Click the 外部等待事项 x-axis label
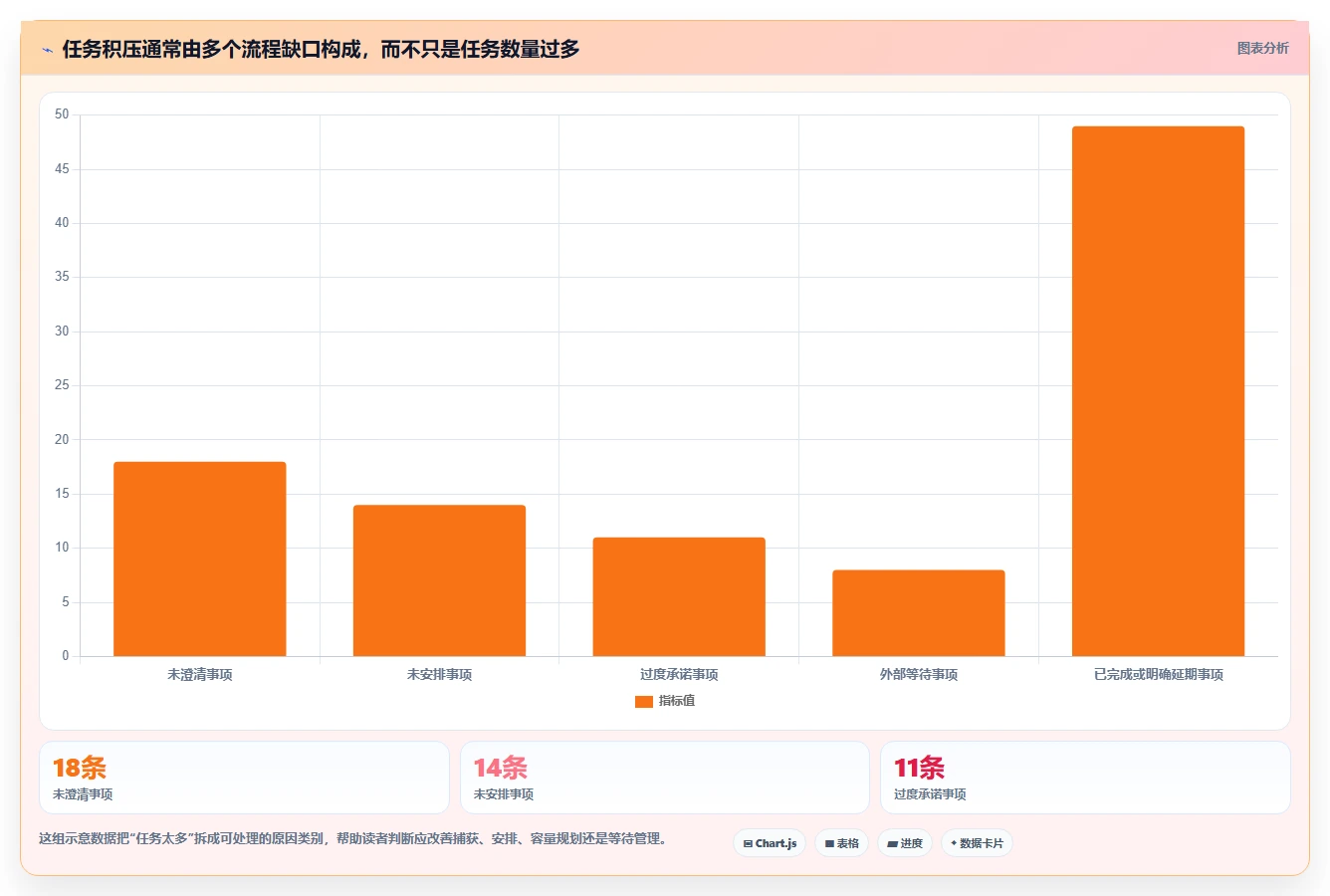1330x896 pixels. tap(919, 675)
